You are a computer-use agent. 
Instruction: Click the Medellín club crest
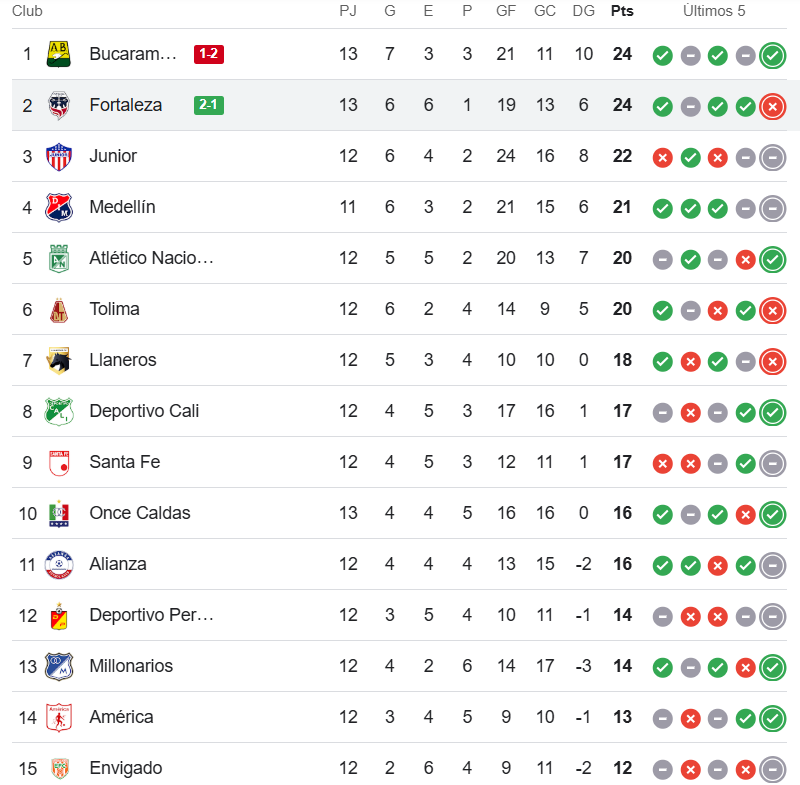[59, 207]
